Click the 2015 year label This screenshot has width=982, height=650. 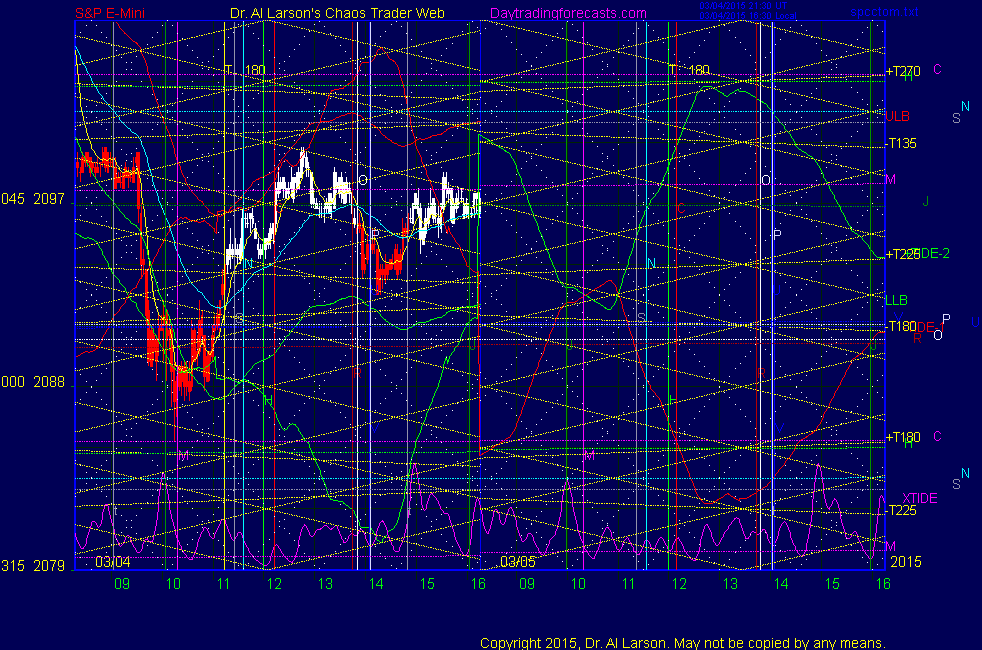(906, 562)
